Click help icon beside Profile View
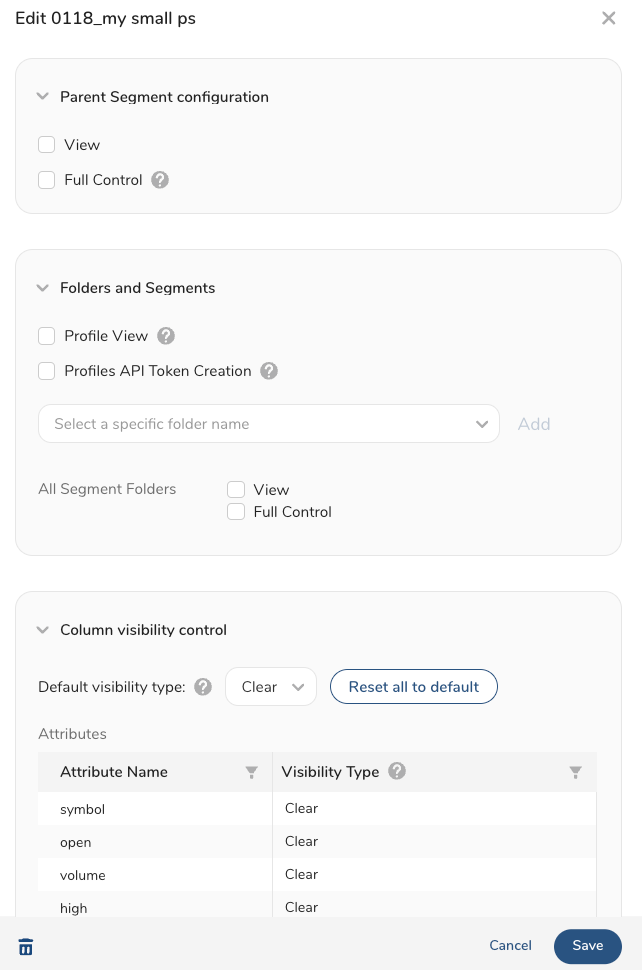The height and width of the screenshot is (970, 642). coord(166,336)
